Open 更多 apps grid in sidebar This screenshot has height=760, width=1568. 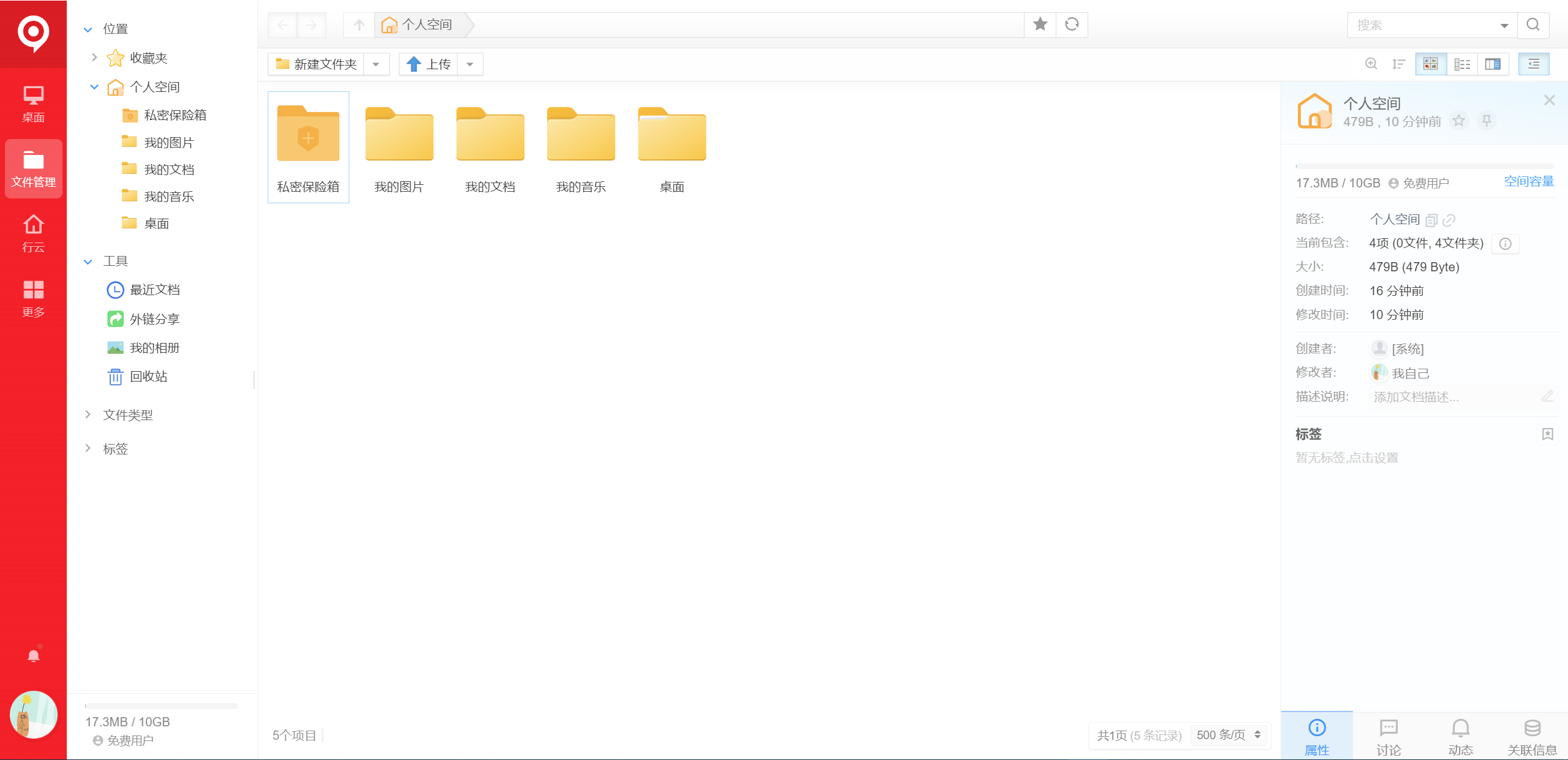33,298
